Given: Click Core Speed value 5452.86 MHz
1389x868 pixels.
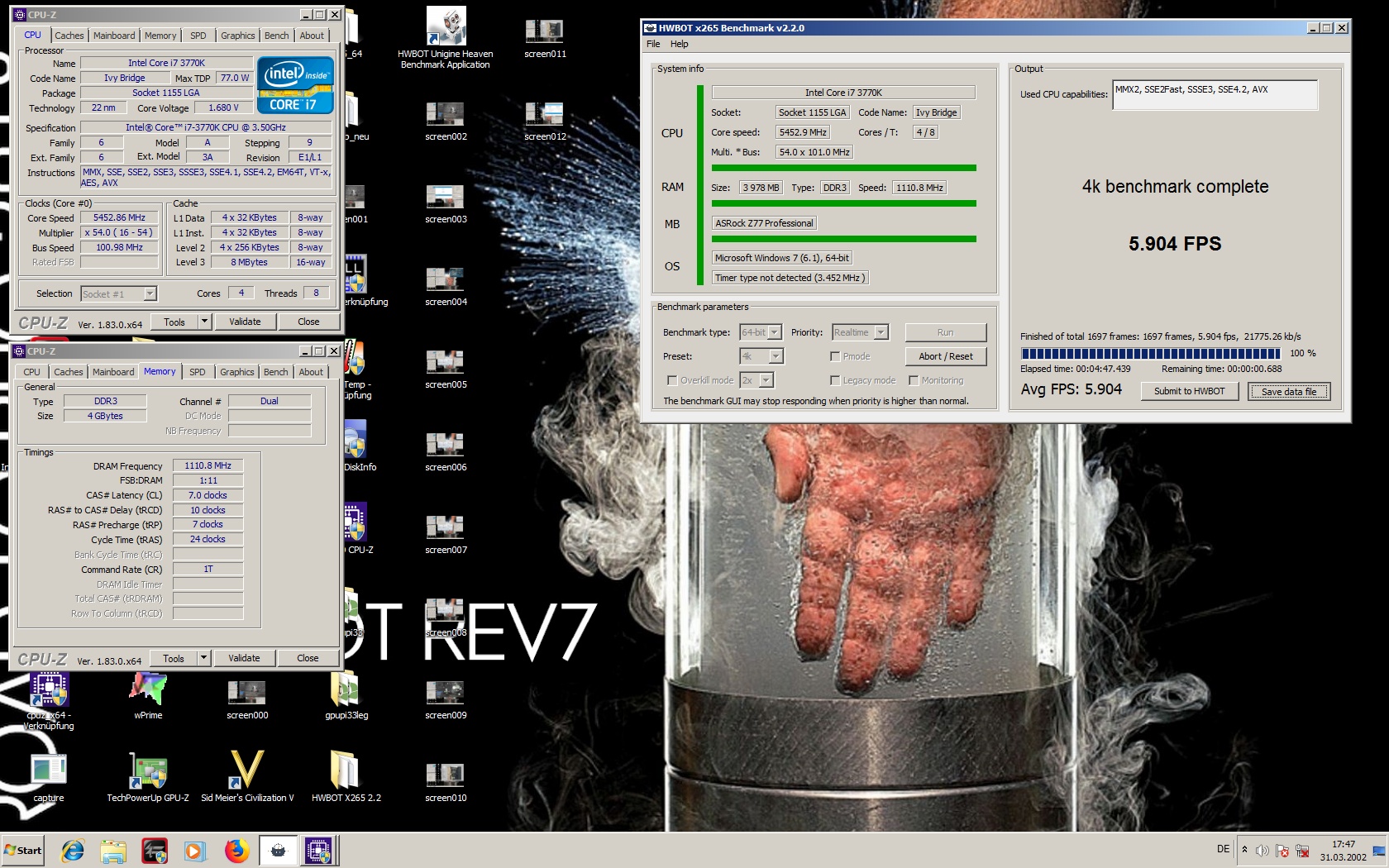Looking at the screenshot, I should pyautogui.click(x=119, y=218).
